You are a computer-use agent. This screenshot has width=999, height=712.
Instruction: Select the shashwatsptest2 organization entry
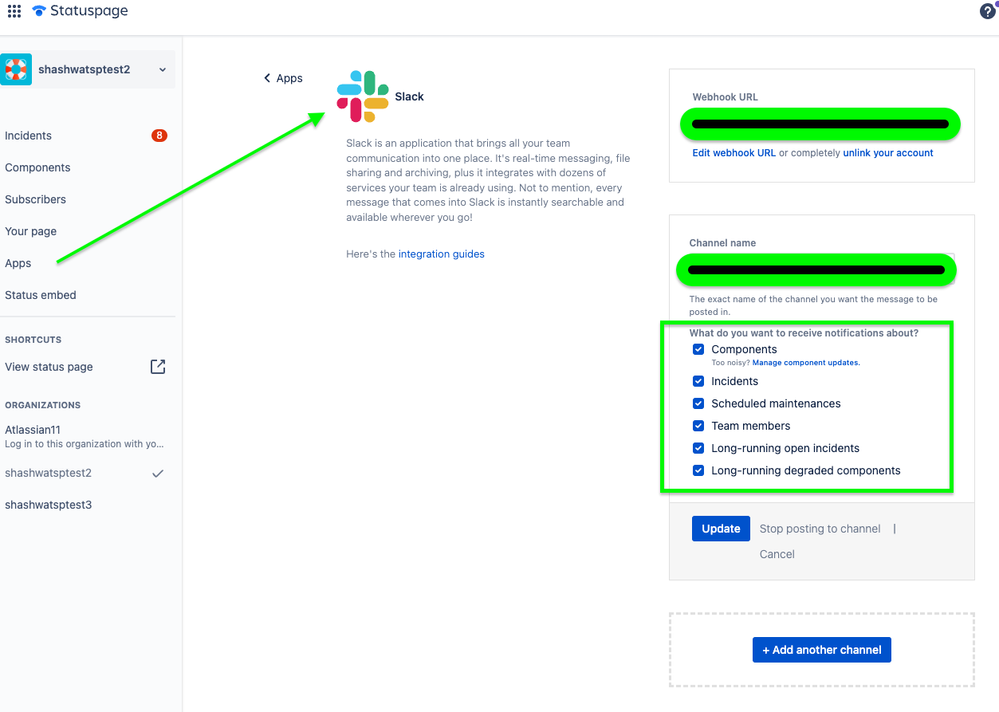click(x=48, y=473)
